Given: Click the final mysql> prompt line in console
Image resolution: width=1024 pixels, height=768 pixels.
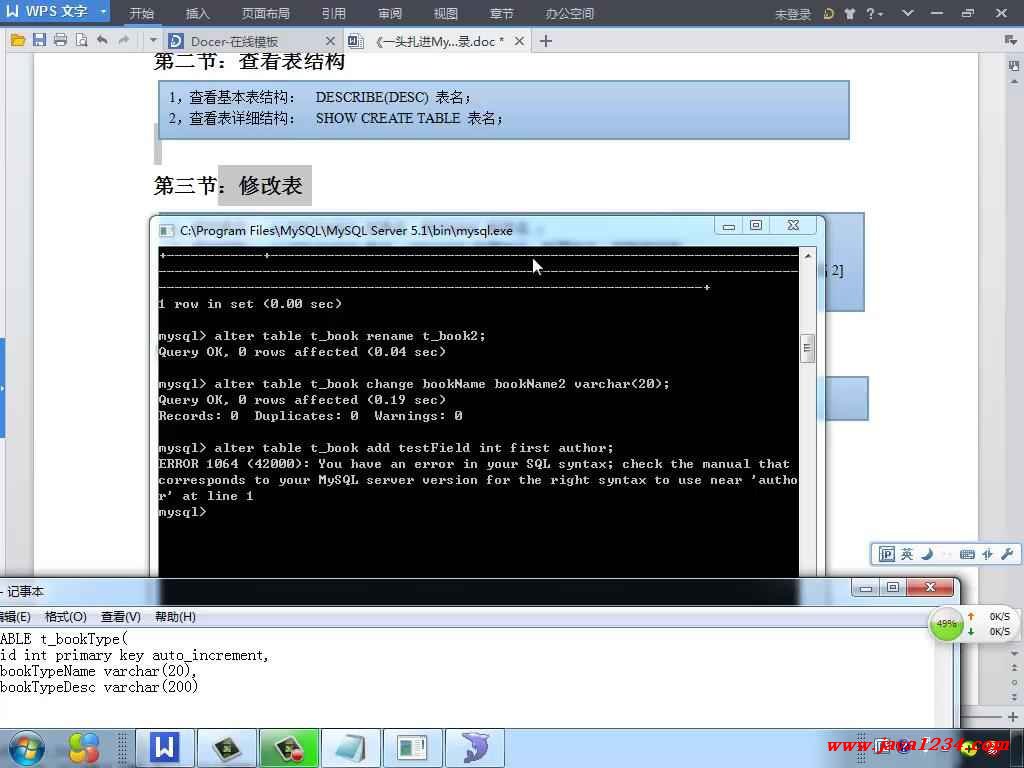Looking at the screenshot, I should [x=182, y=512].
